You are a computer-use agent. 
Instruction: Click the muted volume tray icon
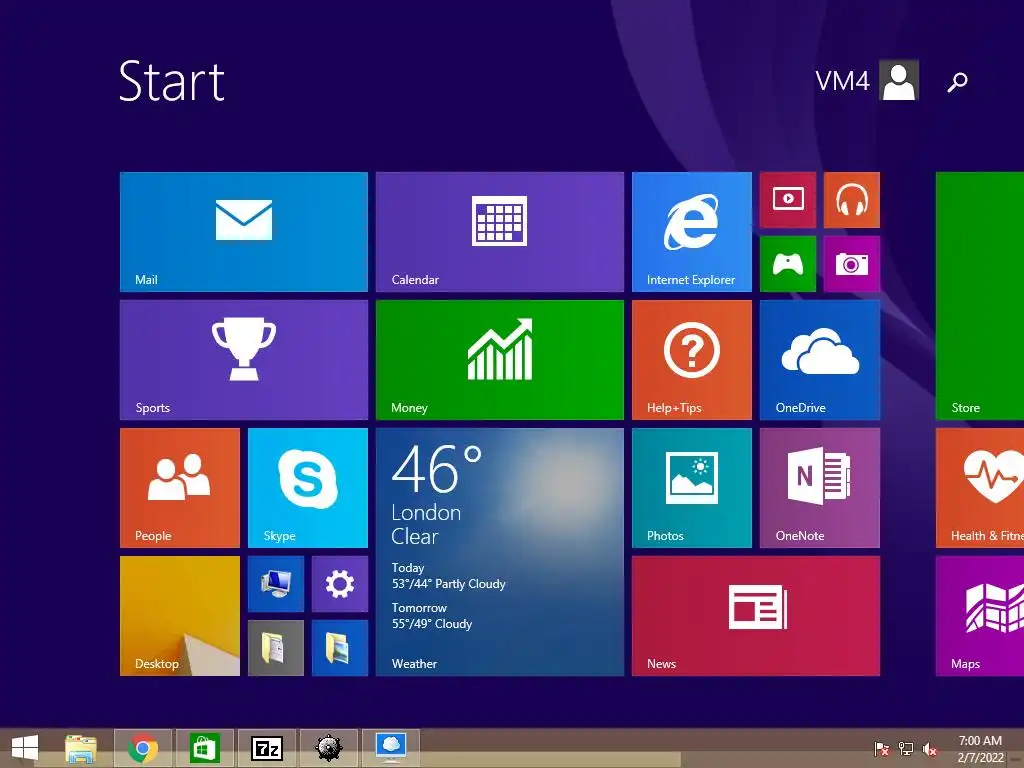(930, 748)
